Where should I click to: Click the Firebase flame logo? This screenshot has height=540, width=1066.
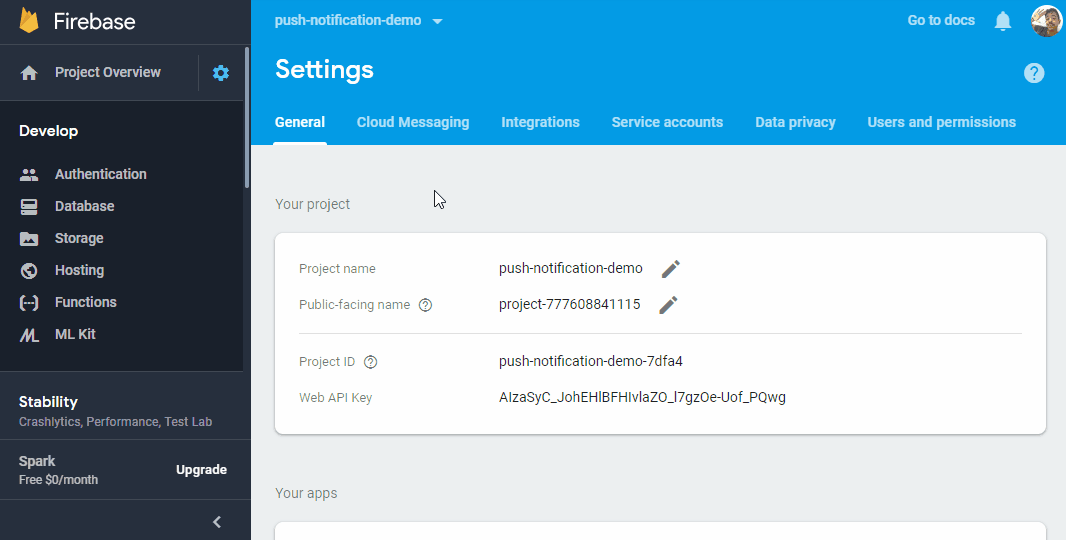[x=29, y=21]
